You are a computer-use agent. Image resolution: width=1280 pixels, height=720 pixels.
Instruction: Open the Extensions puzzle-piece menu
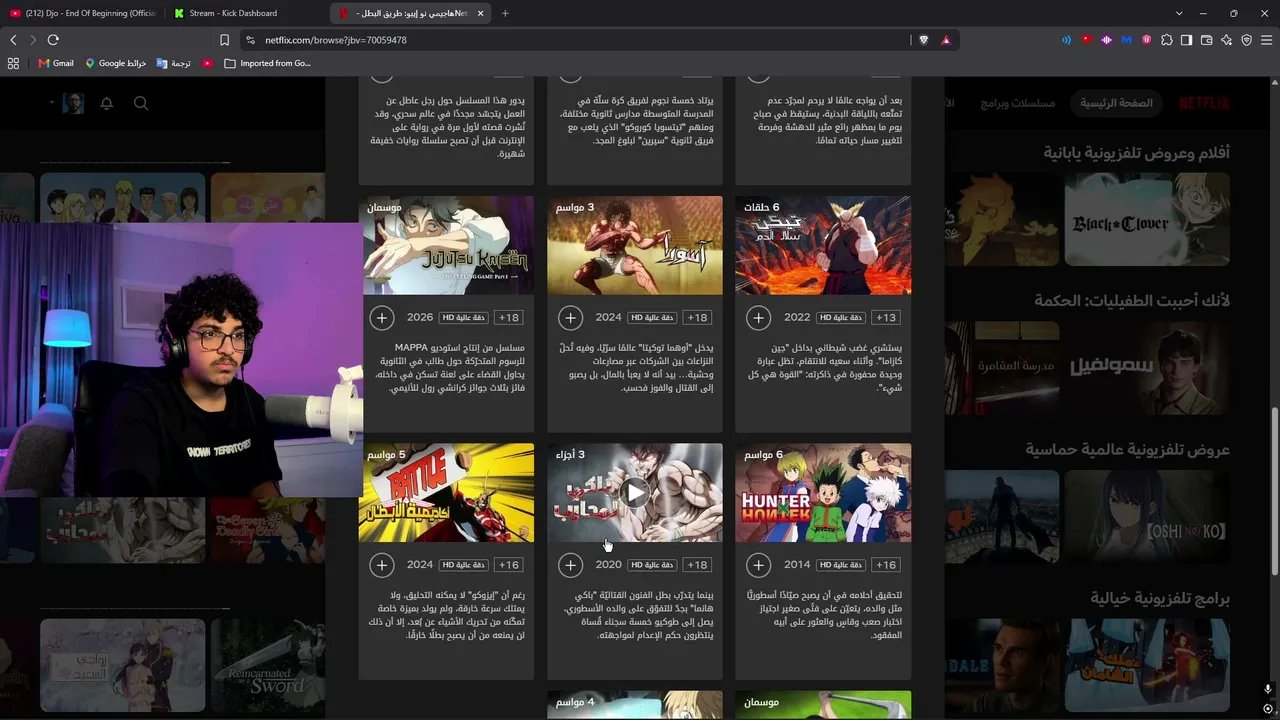(1166, 40)
